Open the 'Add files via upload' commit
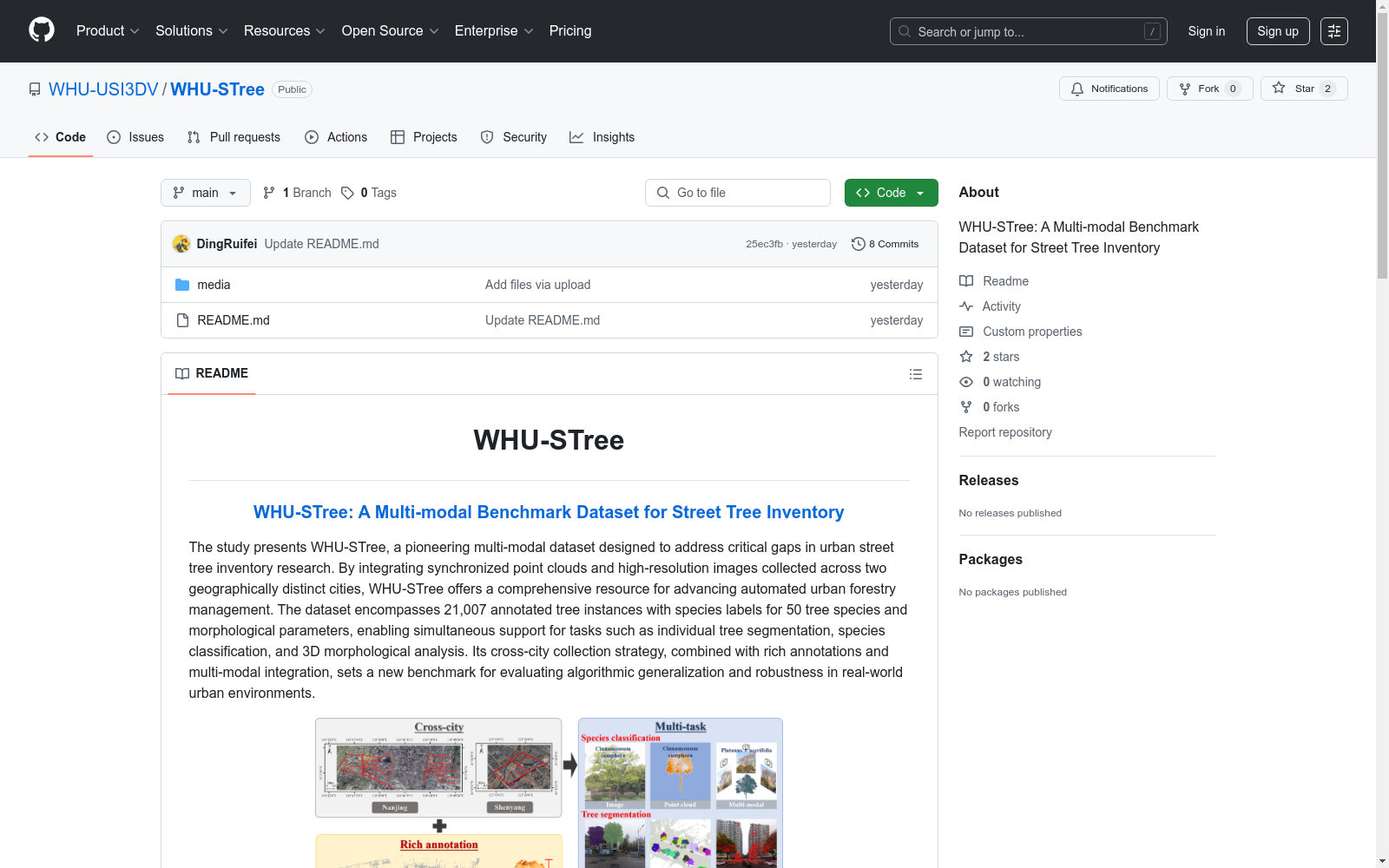1389x868 pixels. [537, 285]
